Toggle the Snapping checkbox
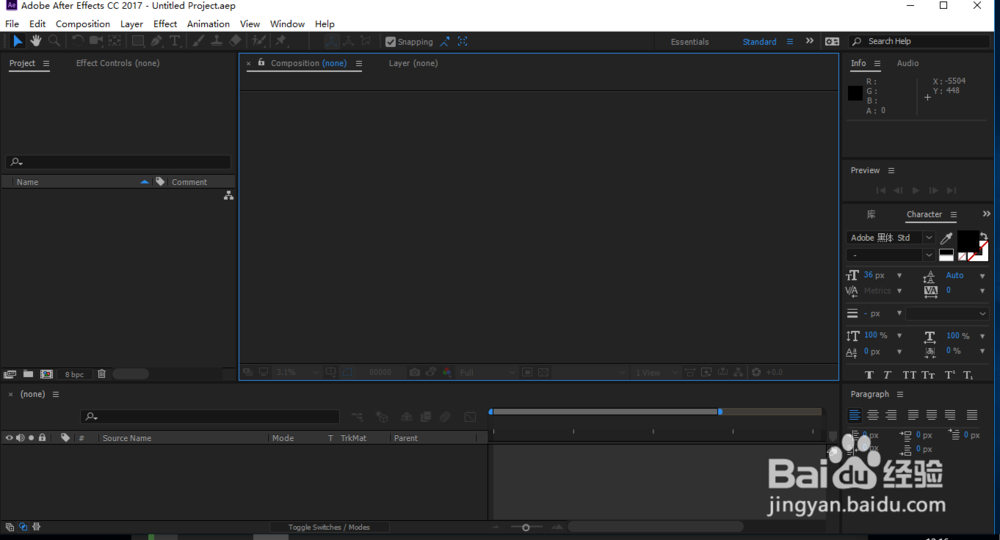Image resolution: width=1000 pixels, height=540 pixels. coord(390,42)
